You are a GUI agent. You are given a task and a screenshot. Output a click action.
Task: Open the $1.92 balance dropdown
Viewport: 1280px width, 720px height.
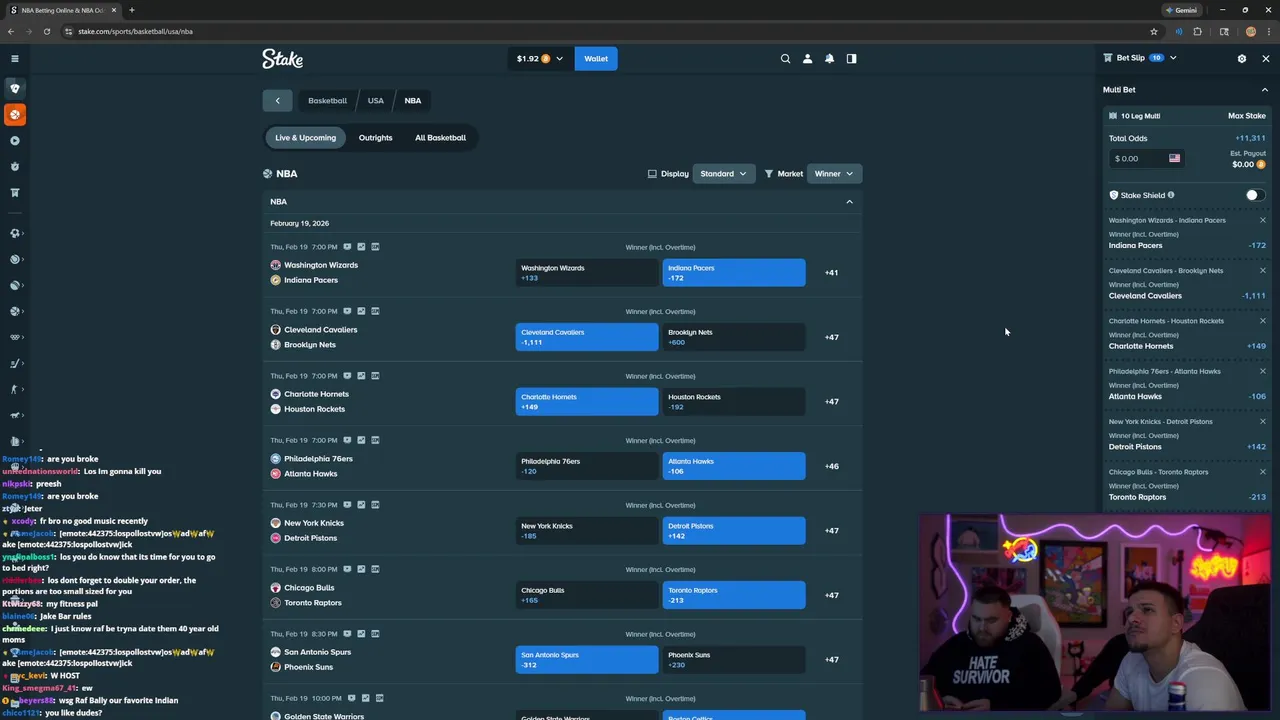[540, 59]
